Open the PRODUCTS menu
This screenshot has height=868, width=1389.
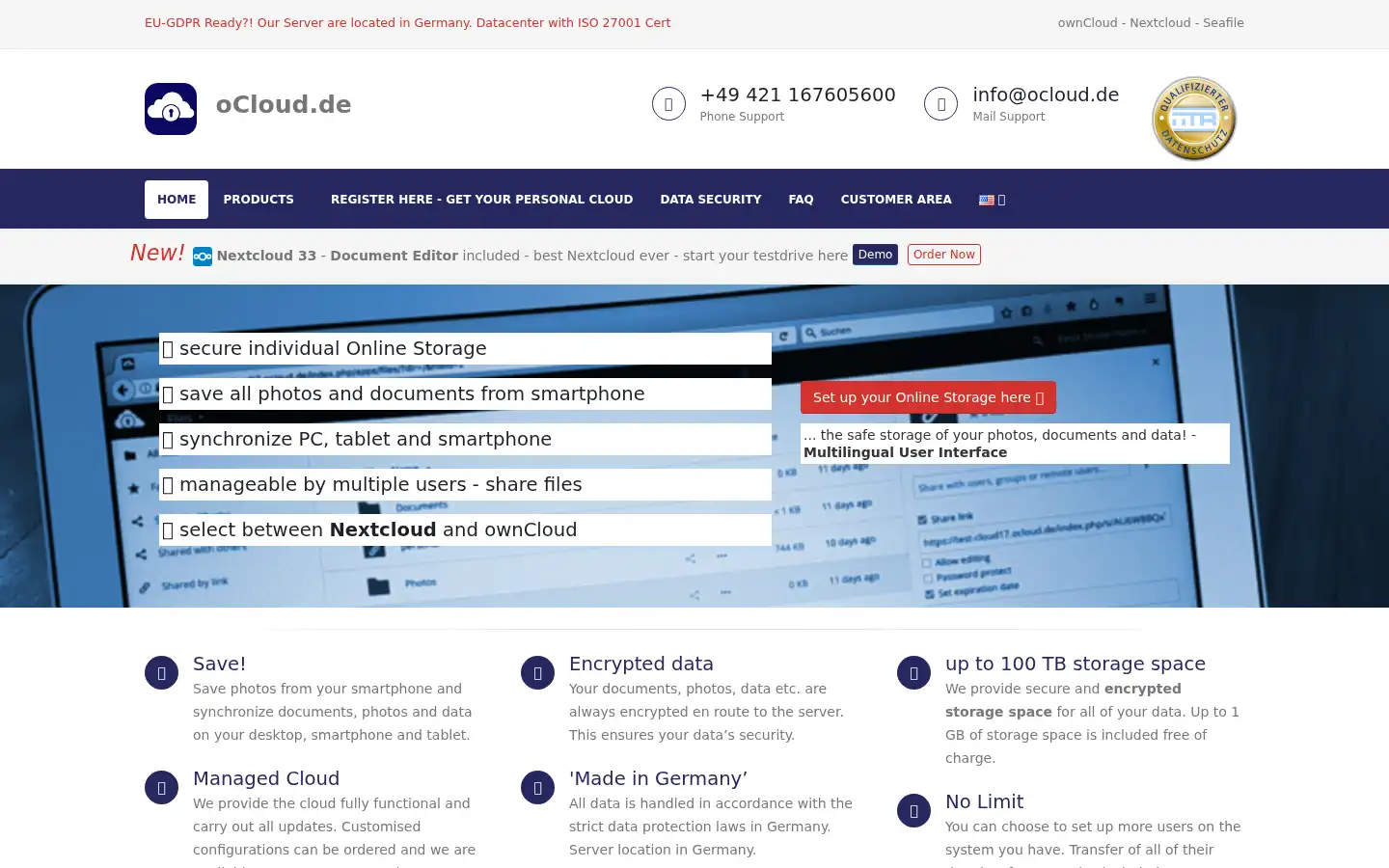point(259,200)
